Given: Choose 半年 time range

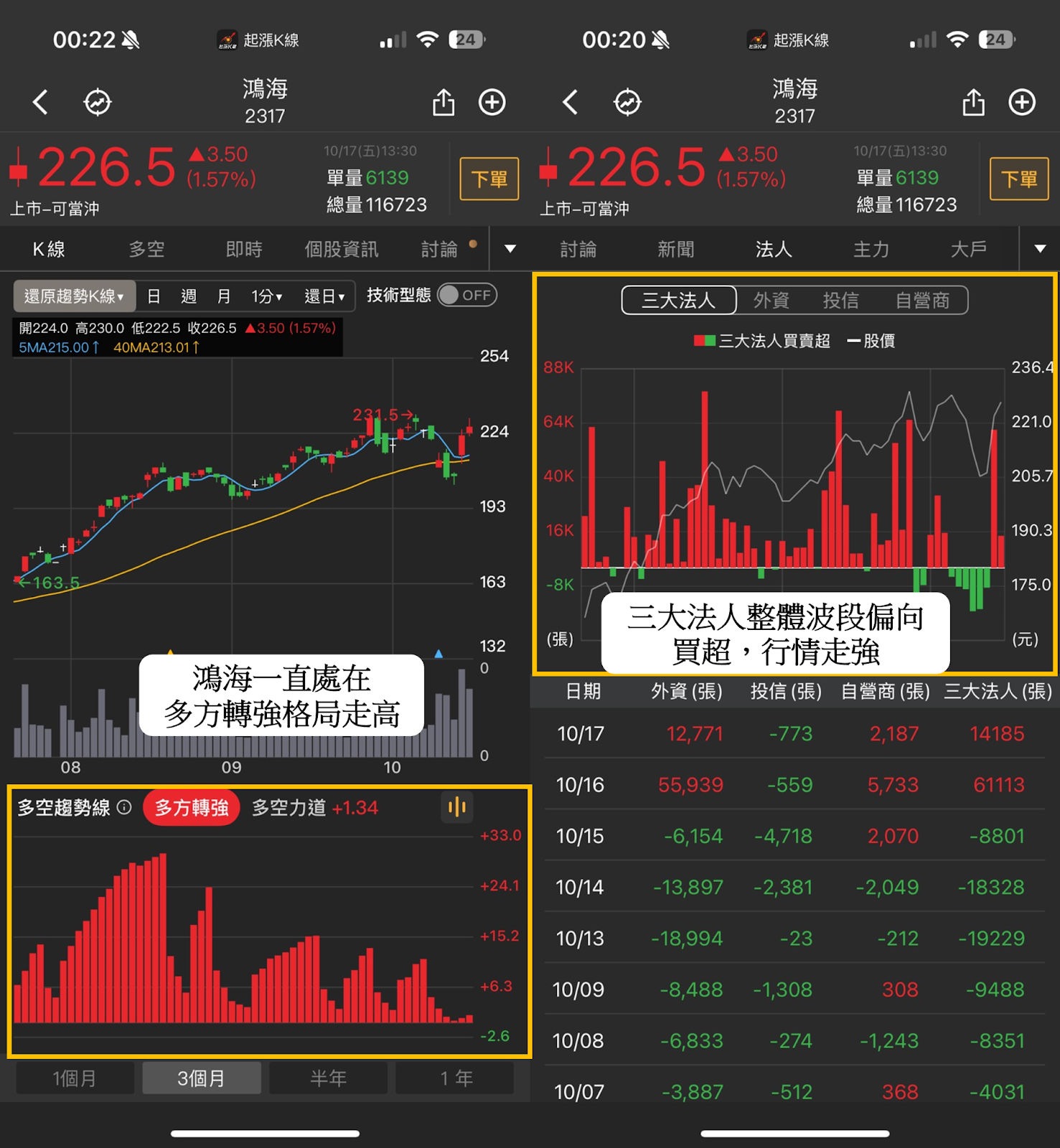Looking at the screenshot, I should coord(328,1078).
